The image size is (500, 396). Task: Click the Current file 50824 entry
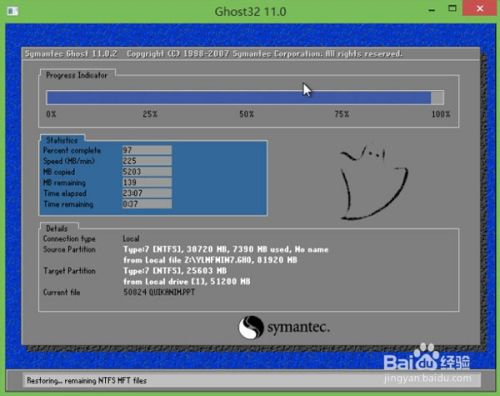pos(159,292)
